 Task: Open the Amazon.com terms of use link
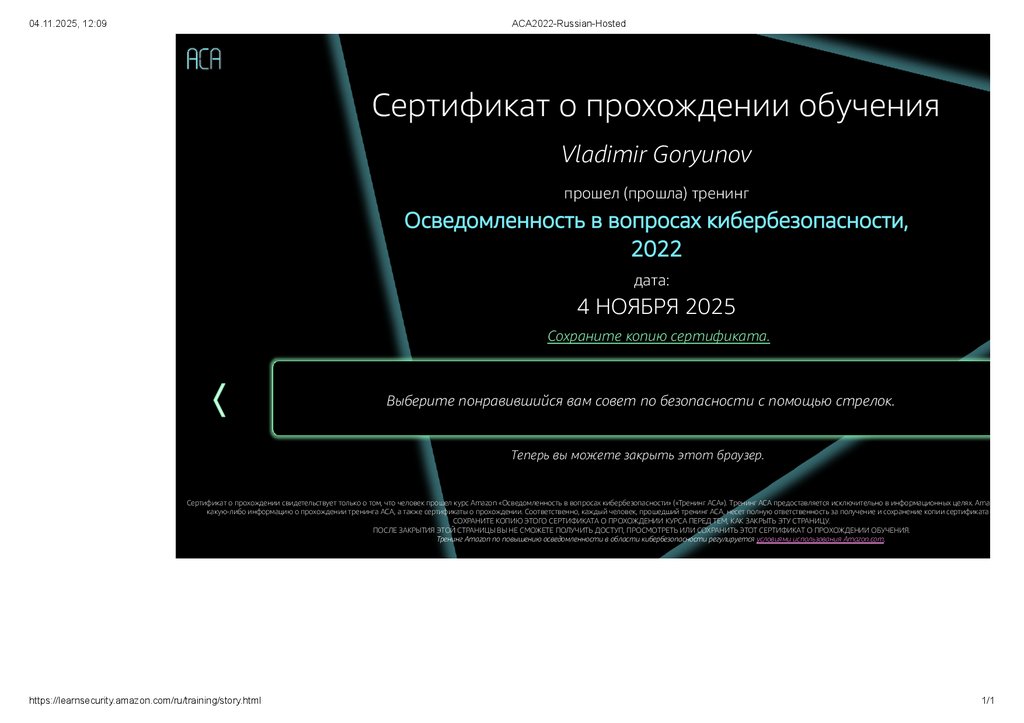click(820, 539)
